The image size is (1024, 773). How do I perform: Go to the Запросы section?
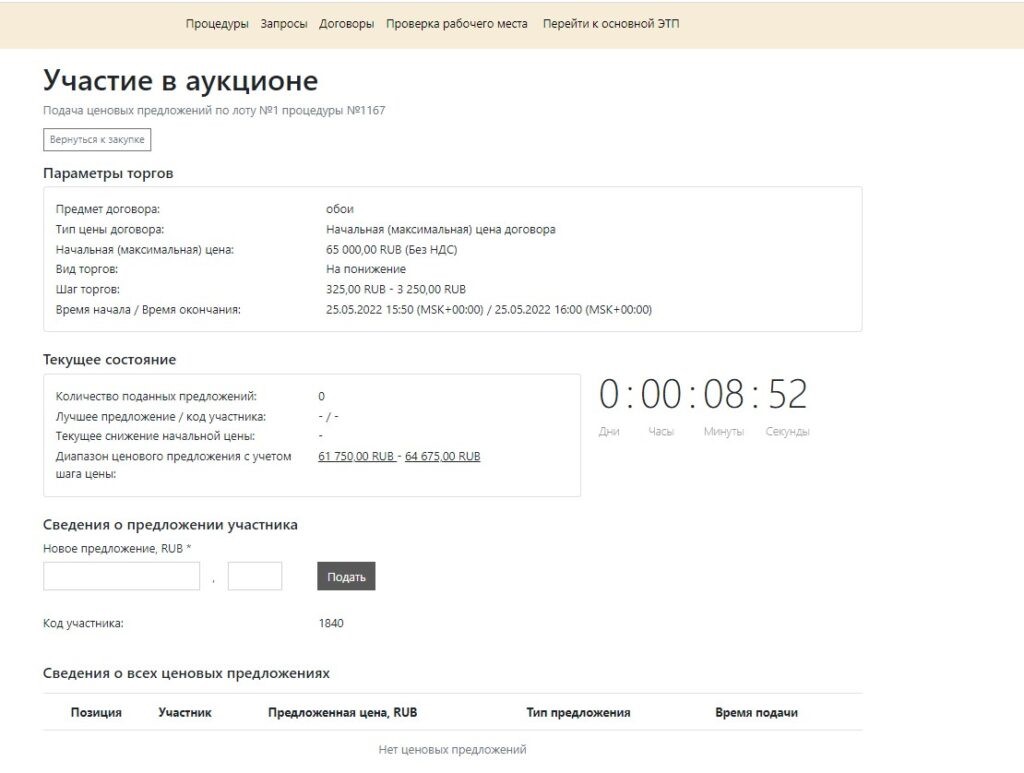[284, 24]
